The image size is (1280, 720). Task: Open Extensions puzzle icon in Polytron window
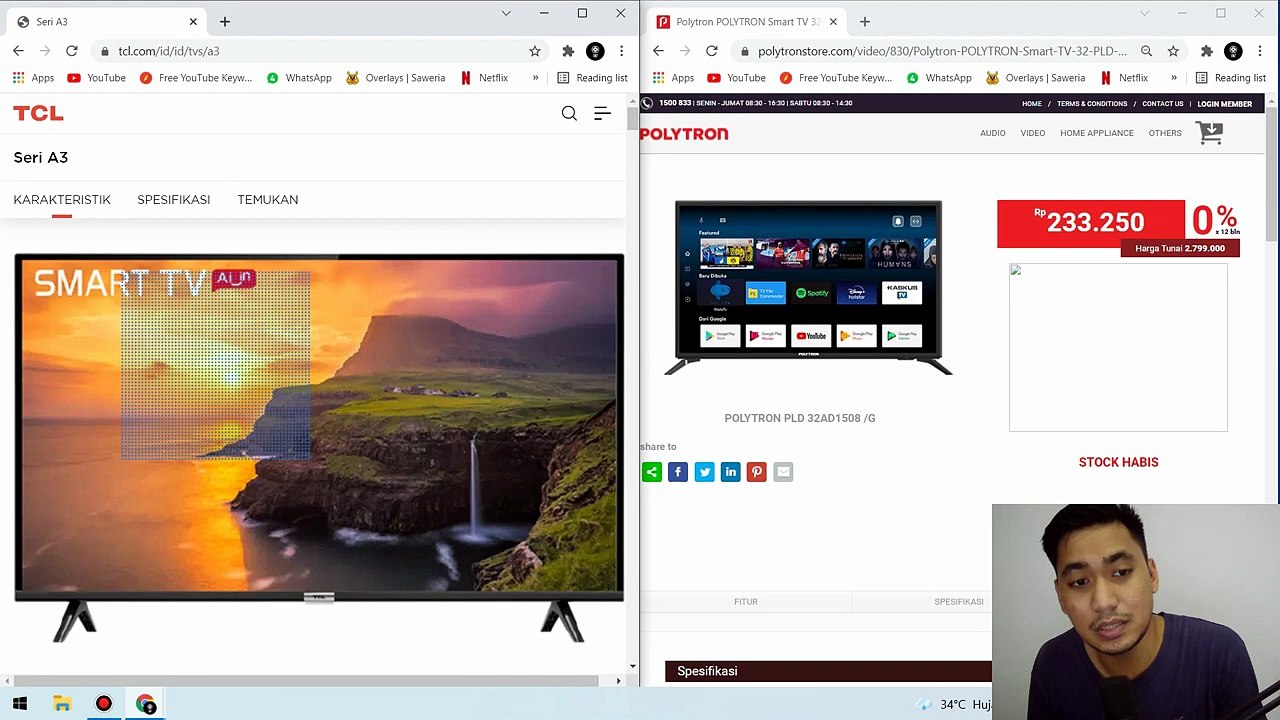pyautogui.click(x=1207, y=51)
